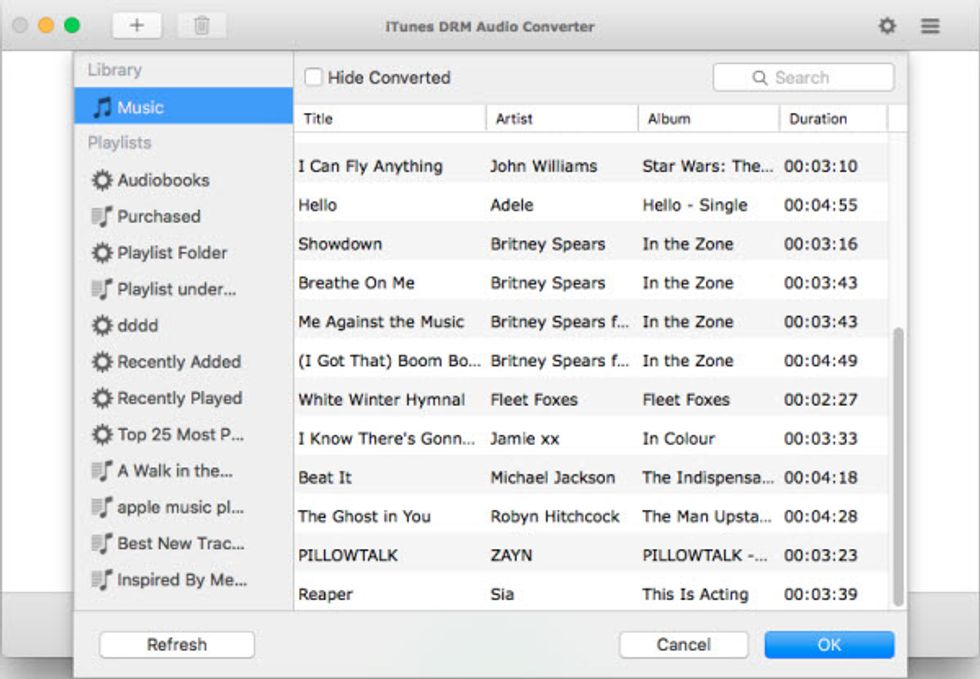Click the Purchased playlist icon
Screen dimensions: 980x679
coord(100,216)
